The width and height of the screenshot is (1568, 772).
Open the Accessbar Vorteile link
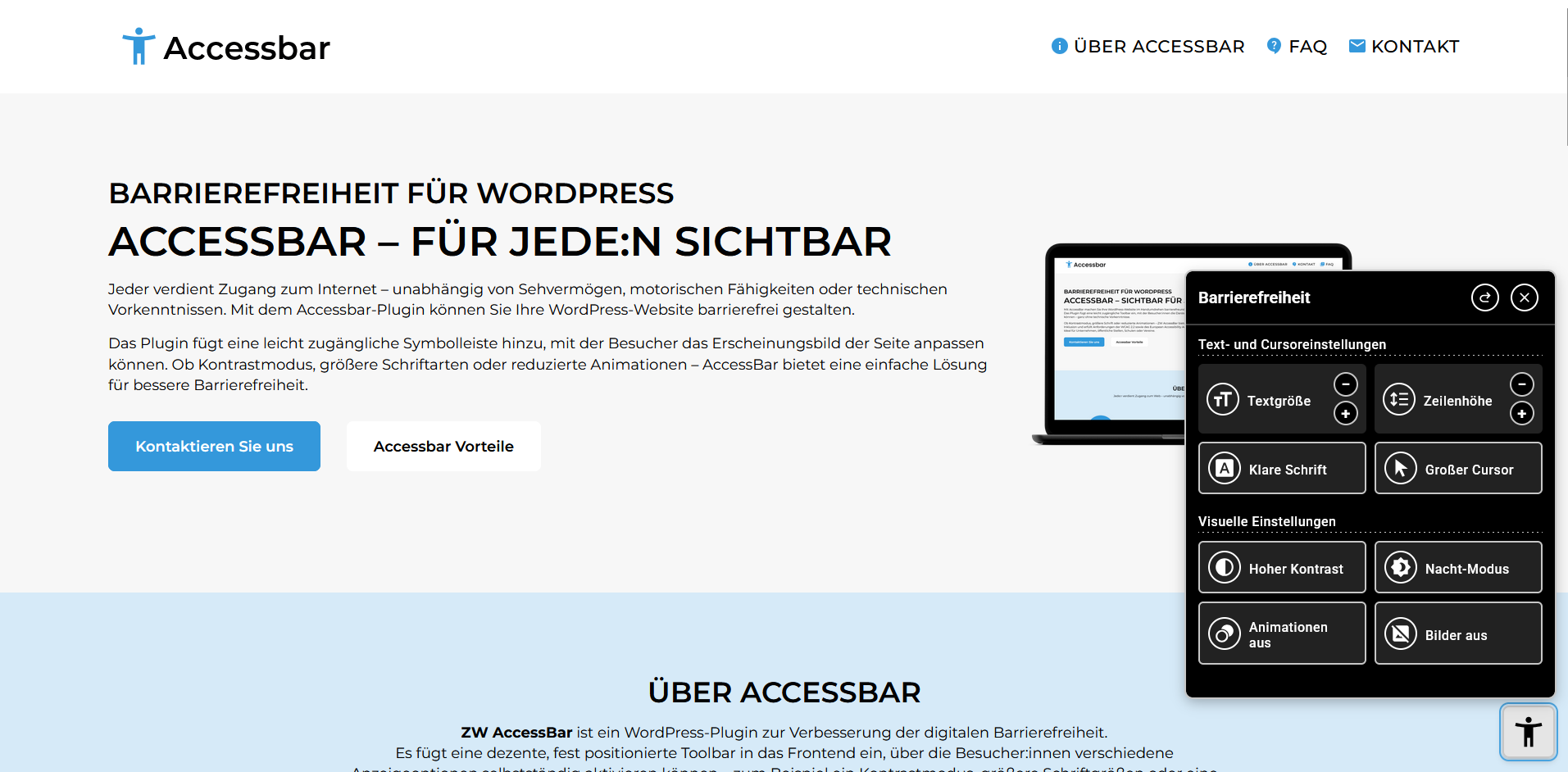(x=443, y=447)
